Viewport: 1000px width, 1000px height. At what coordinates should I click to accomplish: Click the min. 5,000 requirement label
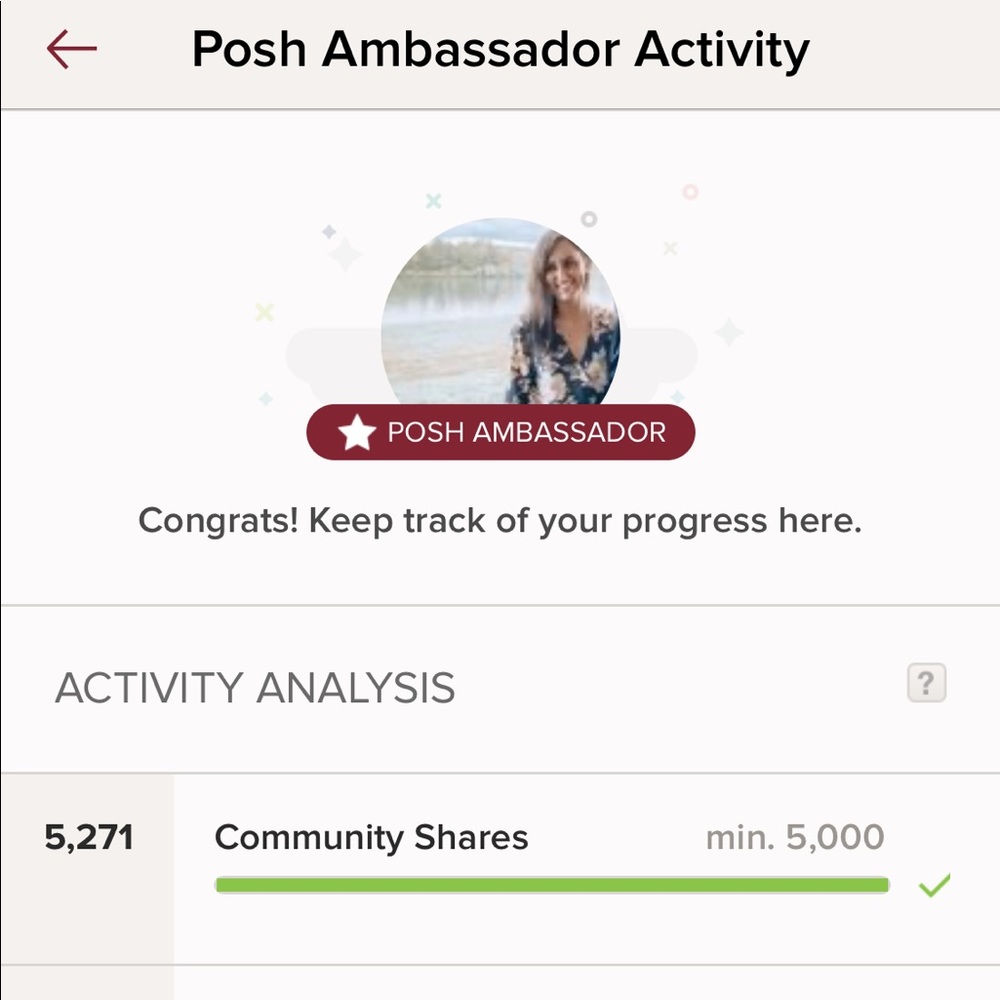tap(795, 837)
